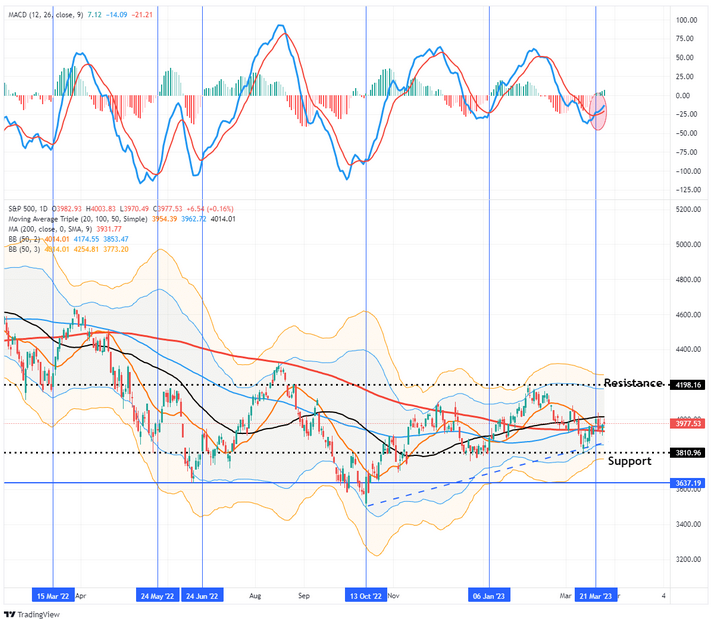This screenshot has height=619, width=711.
Task: Click the Nov label on time axis
Action: (394, 595)
